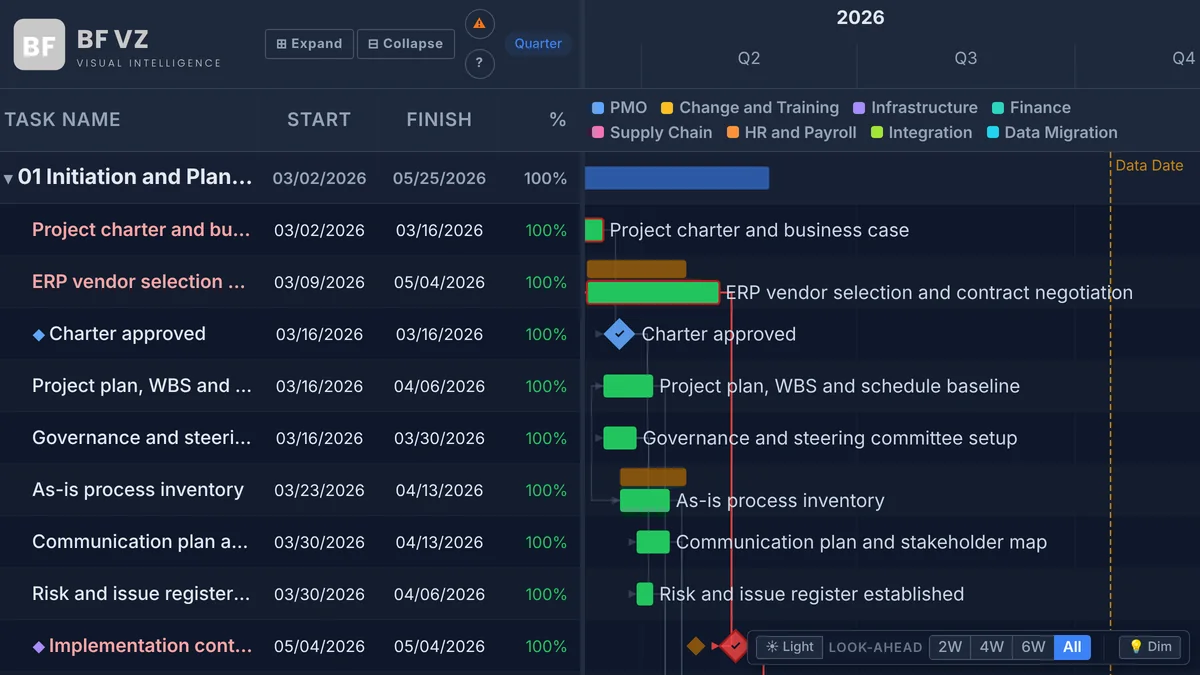Click the LOOK-AHEAD label
Viewport: 1200px width, 675px height.
click(875, 648)
